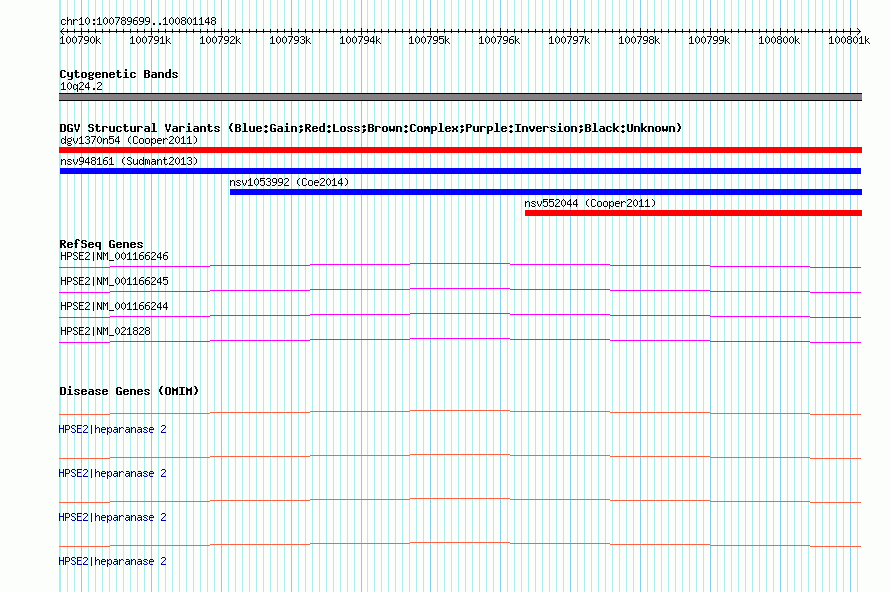Select the blue nsv948161 gain variant bar
The image size is (890, 592).
[x=460, y=171]
